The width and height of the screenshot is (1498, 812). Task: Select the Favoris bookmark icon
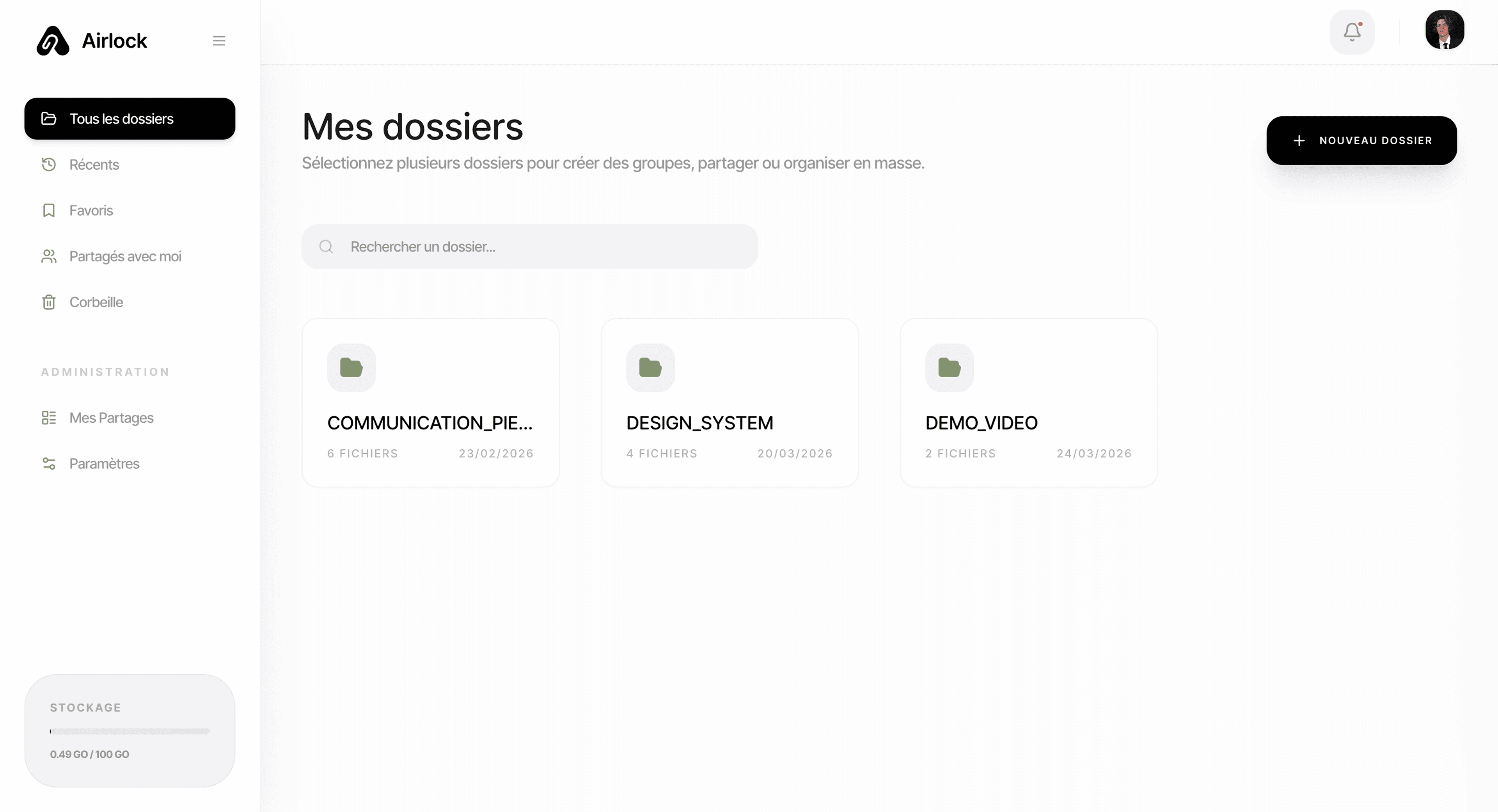click(x=49, y=210)
